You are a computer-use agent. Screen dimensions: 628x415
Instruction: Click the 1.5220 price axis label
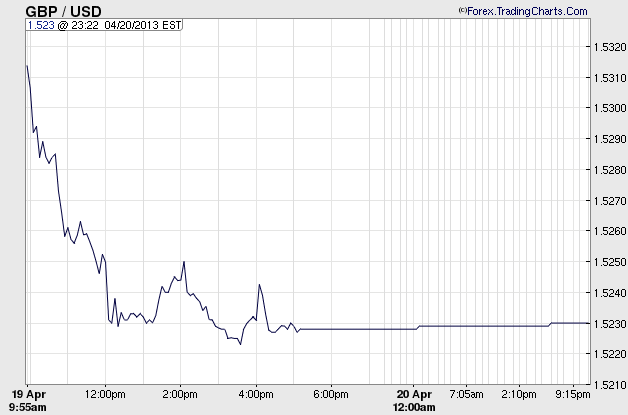click(x=610, y=354)
